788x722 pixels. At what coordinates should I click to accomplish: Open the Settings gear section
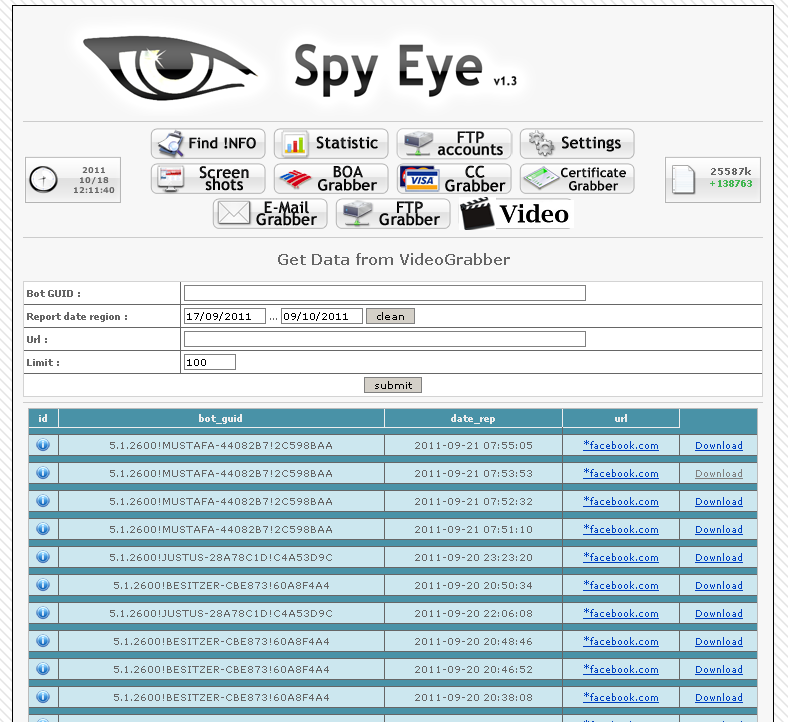click(x=577, y=144)
